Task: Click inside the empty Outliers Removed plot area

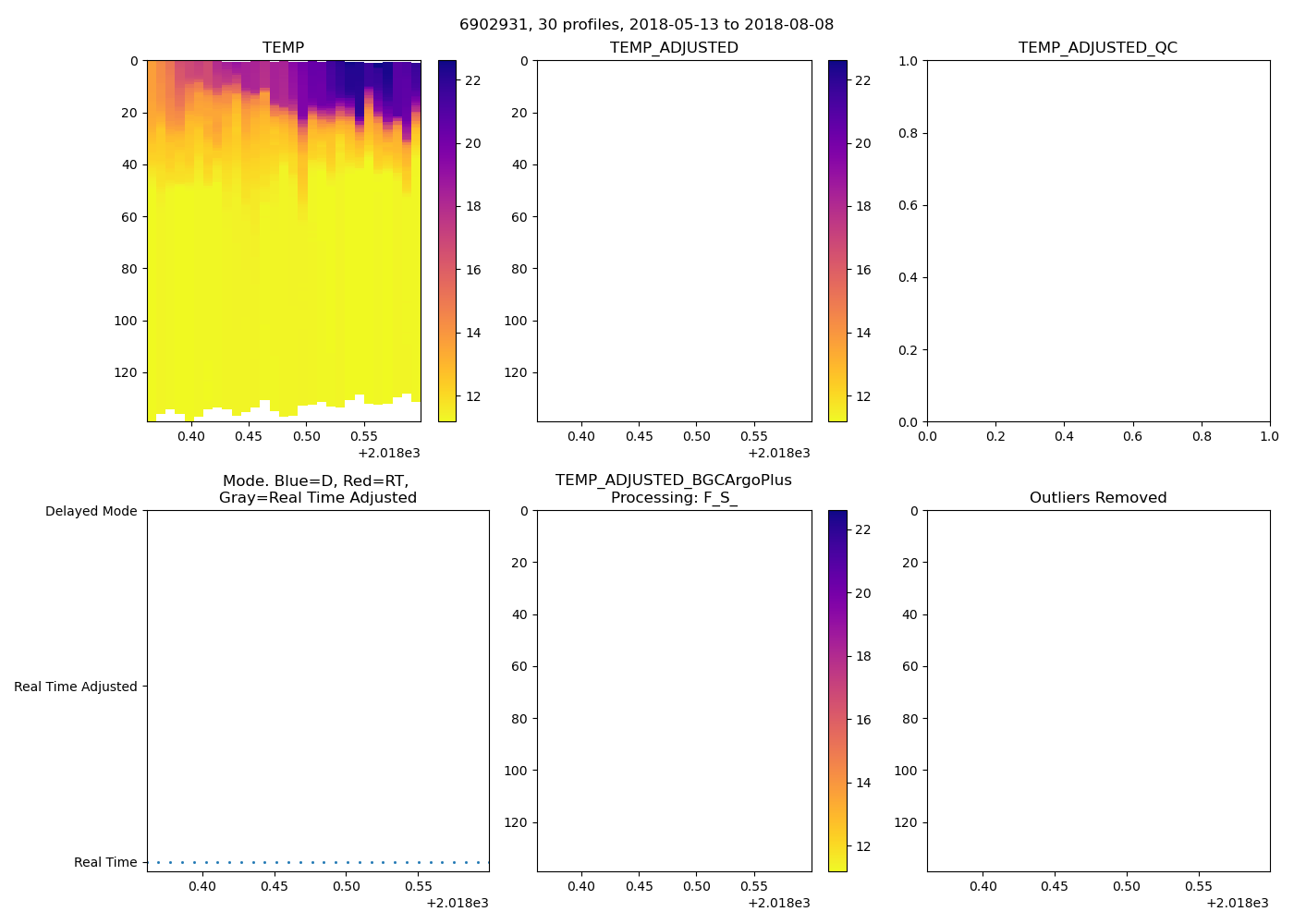Action: tap(1097, 690)
